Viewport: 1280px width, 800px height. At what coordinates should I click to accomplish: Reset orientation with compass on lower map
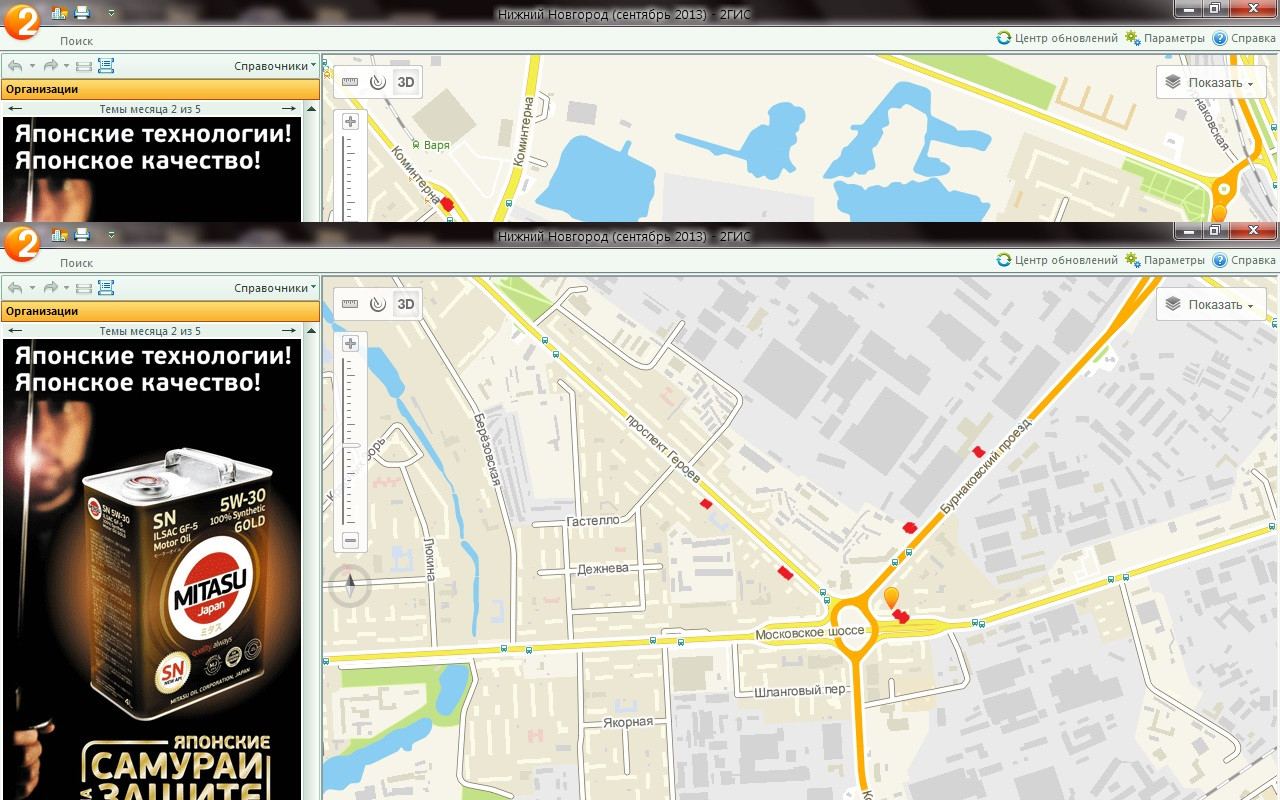point(350,586)
